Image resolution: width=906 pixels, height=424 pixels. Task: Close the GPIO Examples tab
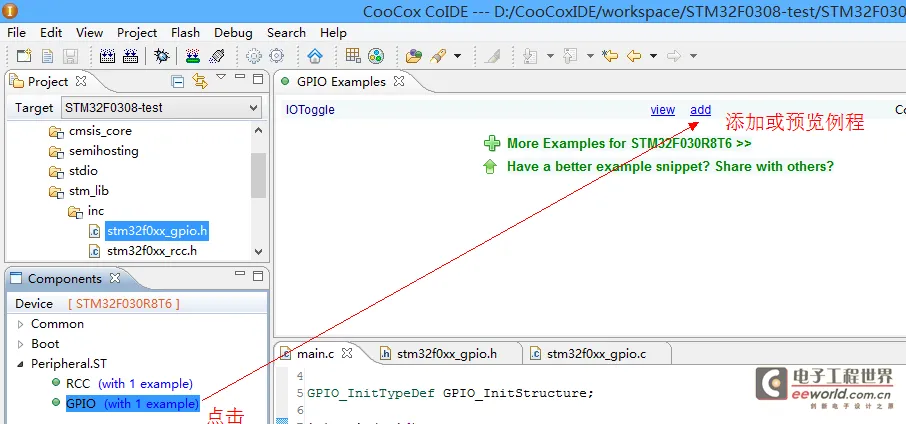click(x=399, y=81)
